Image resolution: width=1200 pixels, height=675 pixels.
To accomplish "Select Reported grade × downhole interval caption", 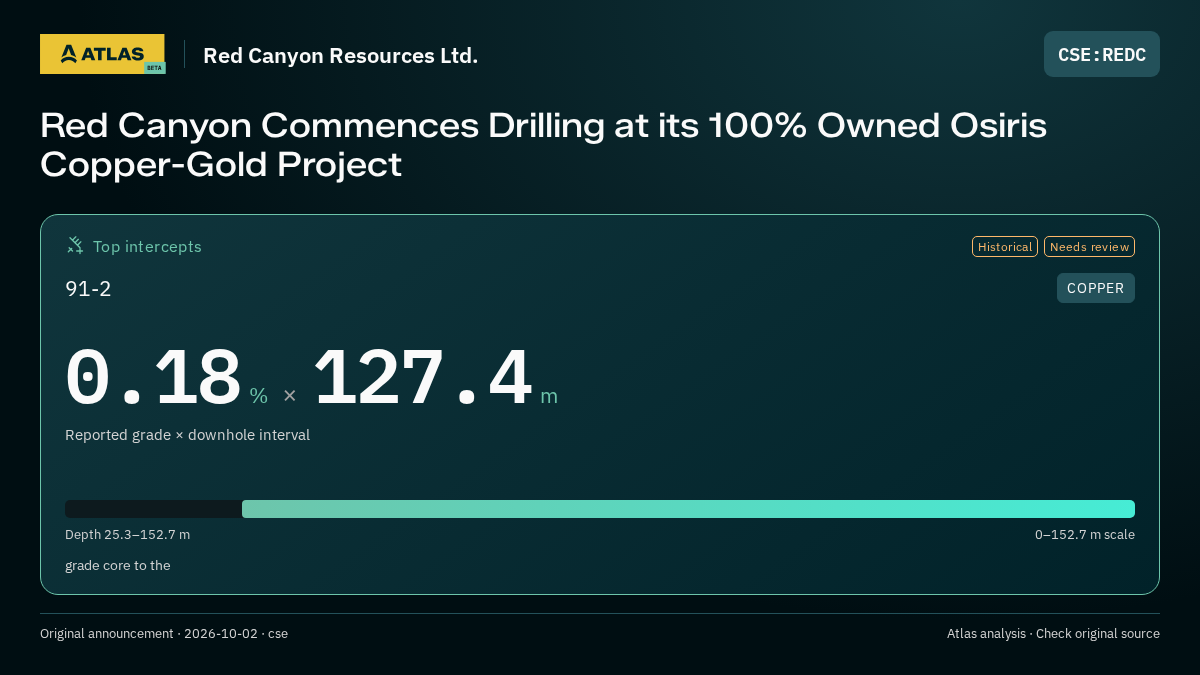I will click(x=187, y=435).
